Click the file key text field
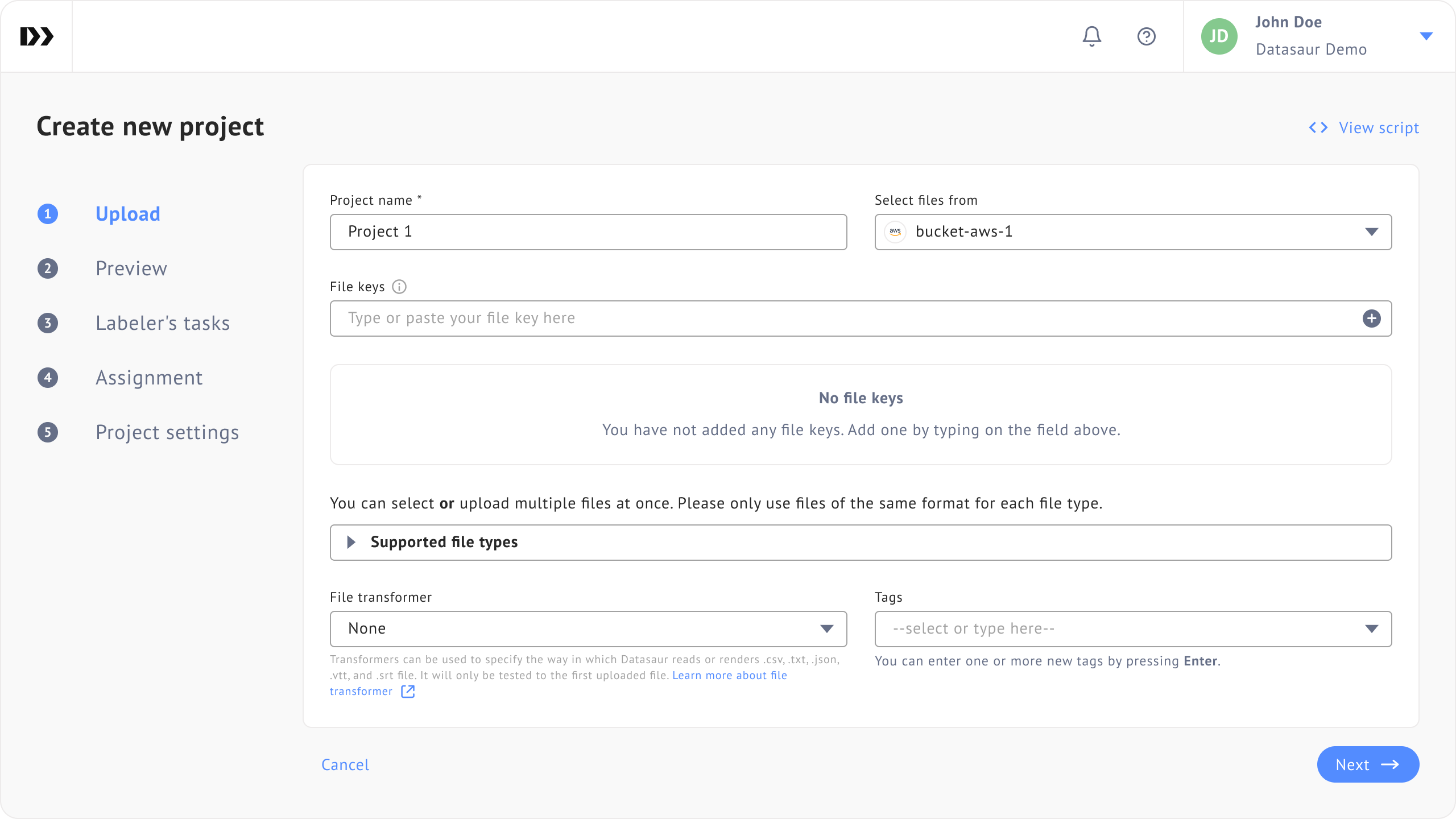 842,318
